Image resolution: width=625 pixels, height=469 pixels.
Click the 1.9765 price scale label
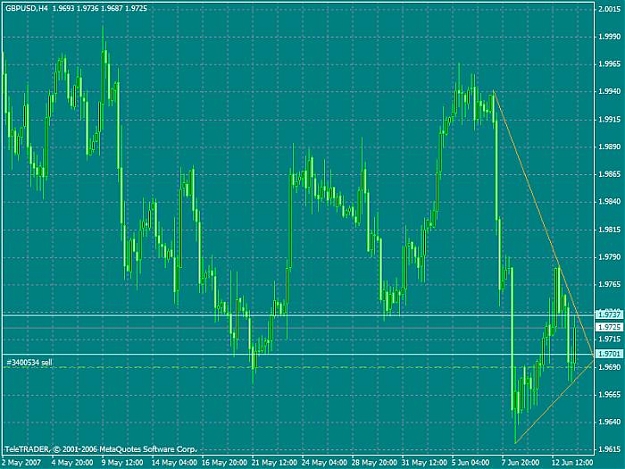click(610, 285)
